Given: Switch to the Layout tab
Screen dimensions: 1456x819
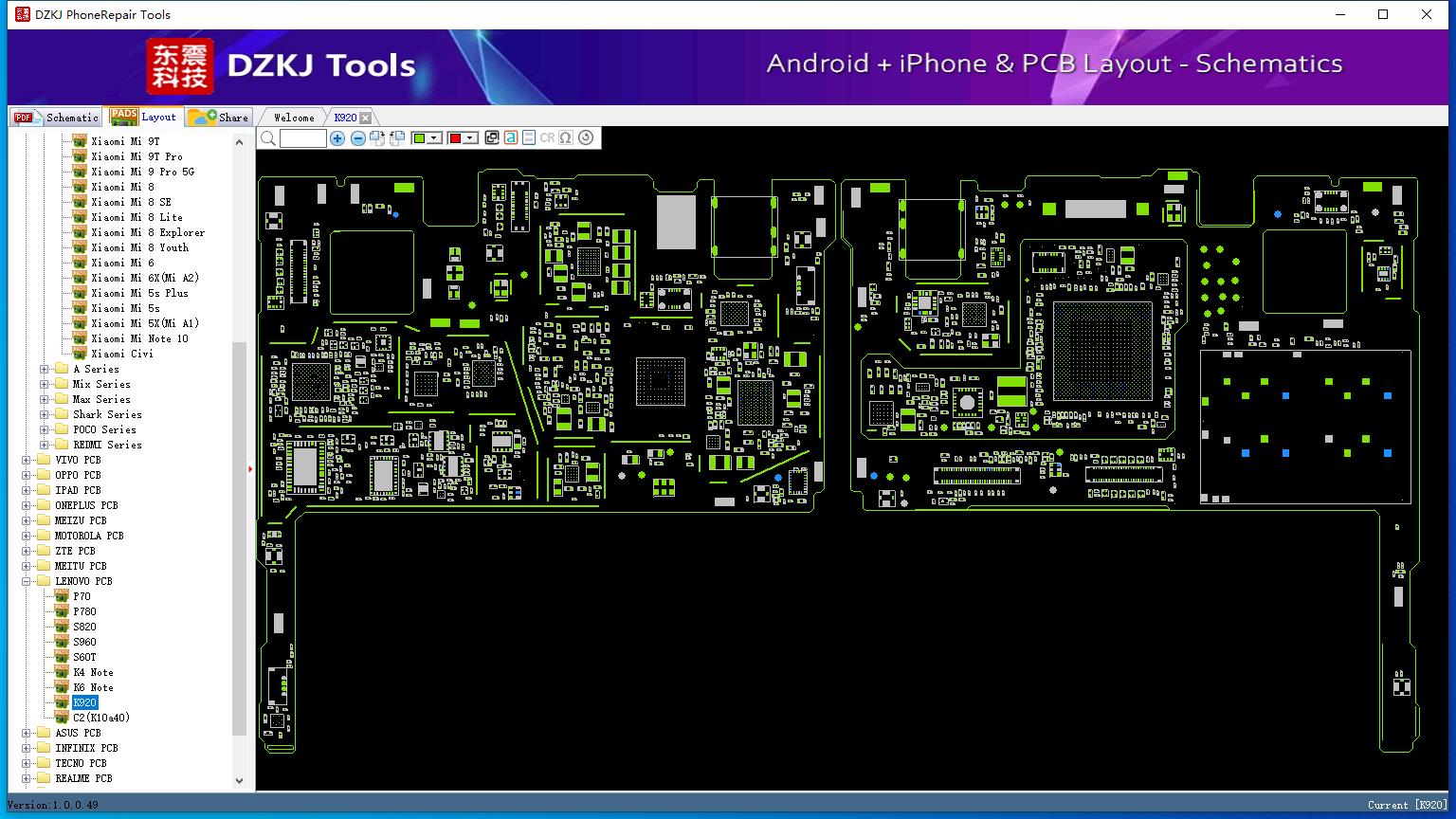Looking at the screenshot, I should [x=143, y=117].
